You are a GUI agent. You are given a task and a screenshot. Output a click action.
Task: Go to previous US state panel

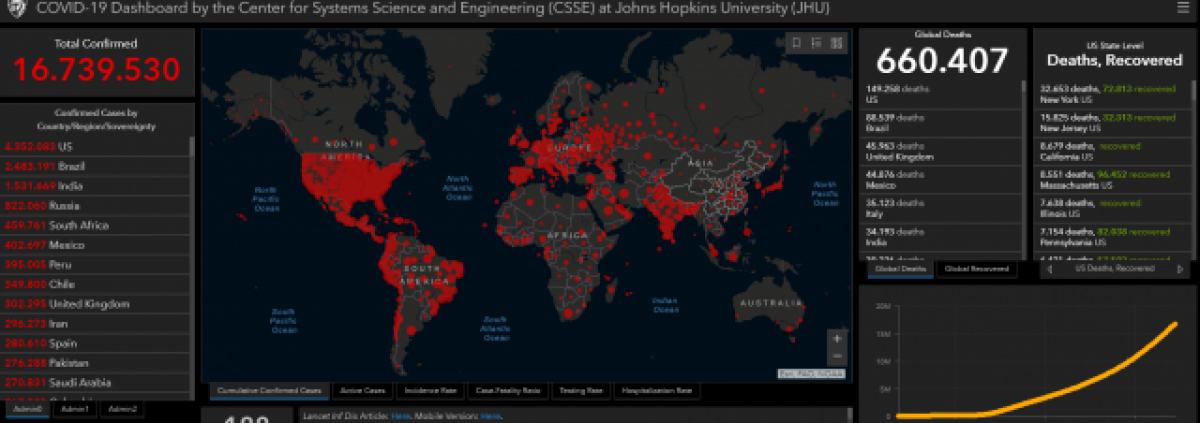(1047, 269)
